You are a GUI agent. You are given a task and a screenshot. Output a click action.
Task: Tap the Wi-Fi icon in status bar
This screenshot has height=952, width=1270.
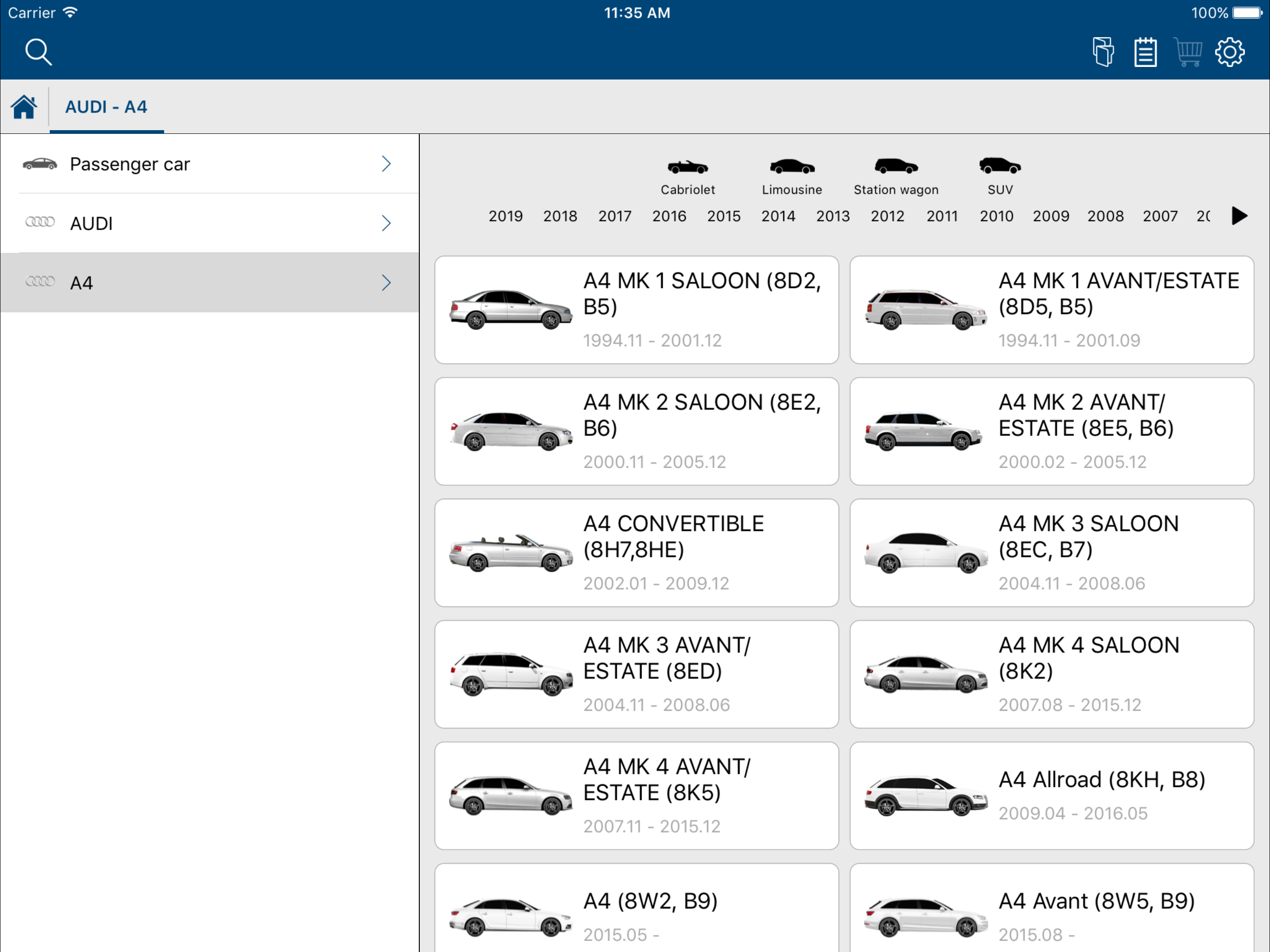[x=70, y=13]
